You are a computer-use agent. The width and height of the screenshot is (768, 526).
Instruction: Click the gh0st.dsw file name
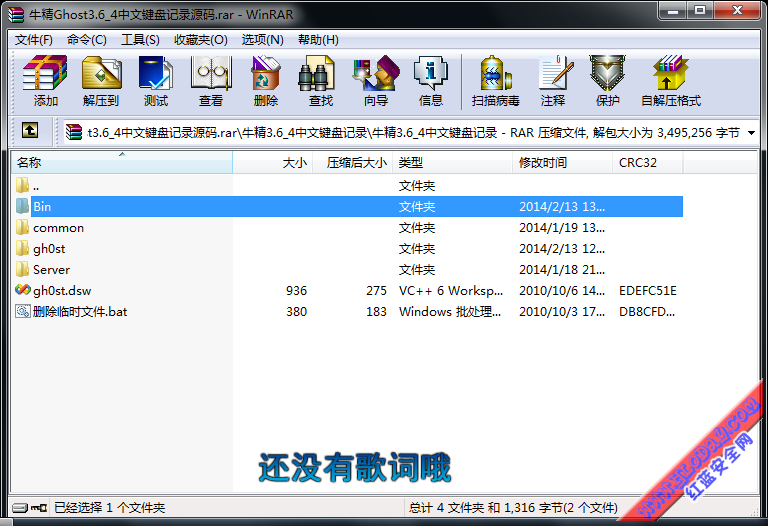coord(62,291)
